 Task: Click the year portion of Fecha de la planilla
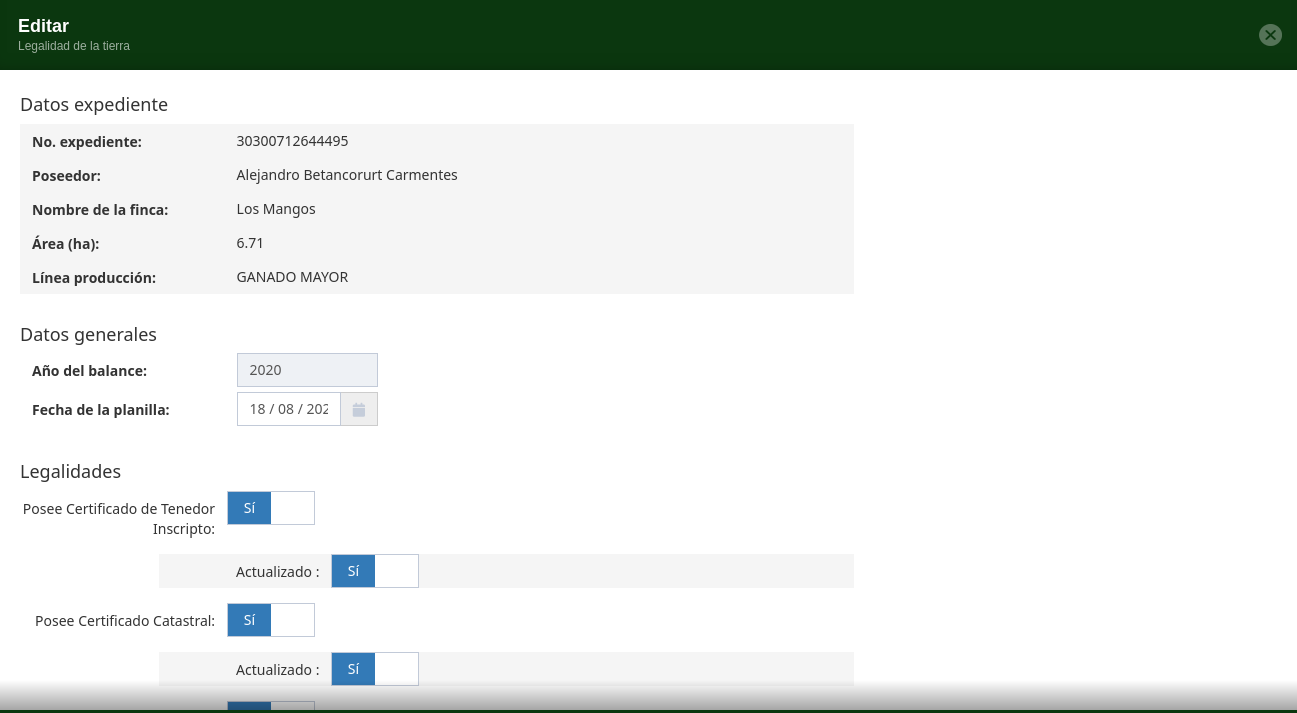tap(317, 409)
